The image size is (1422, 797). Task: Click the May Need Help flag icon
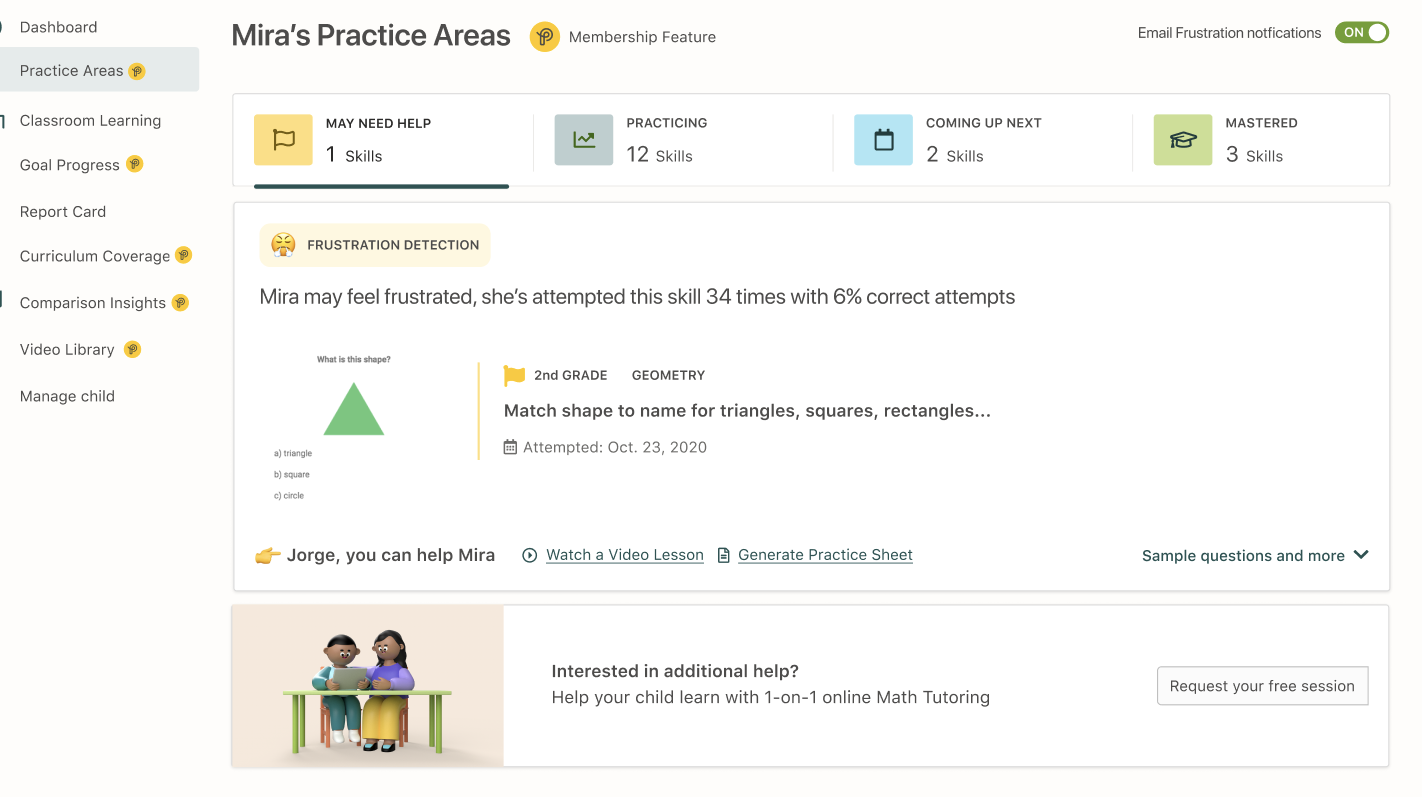[x=283, y=140]
